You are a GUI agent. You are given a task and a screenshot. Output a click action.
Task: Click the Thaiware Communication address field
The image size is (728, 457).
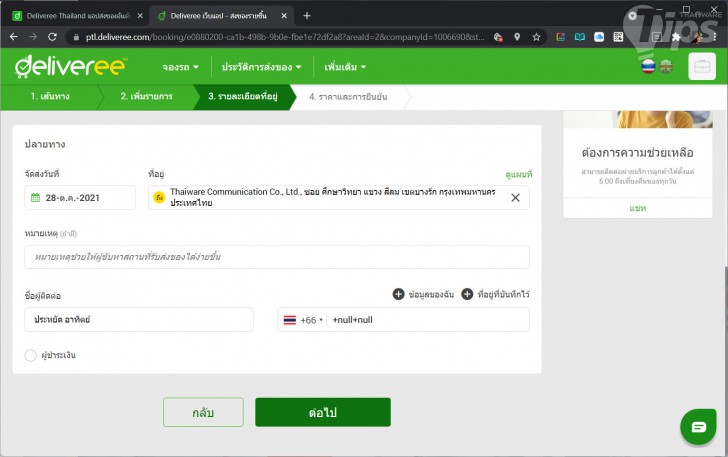(x=338, y=197)
